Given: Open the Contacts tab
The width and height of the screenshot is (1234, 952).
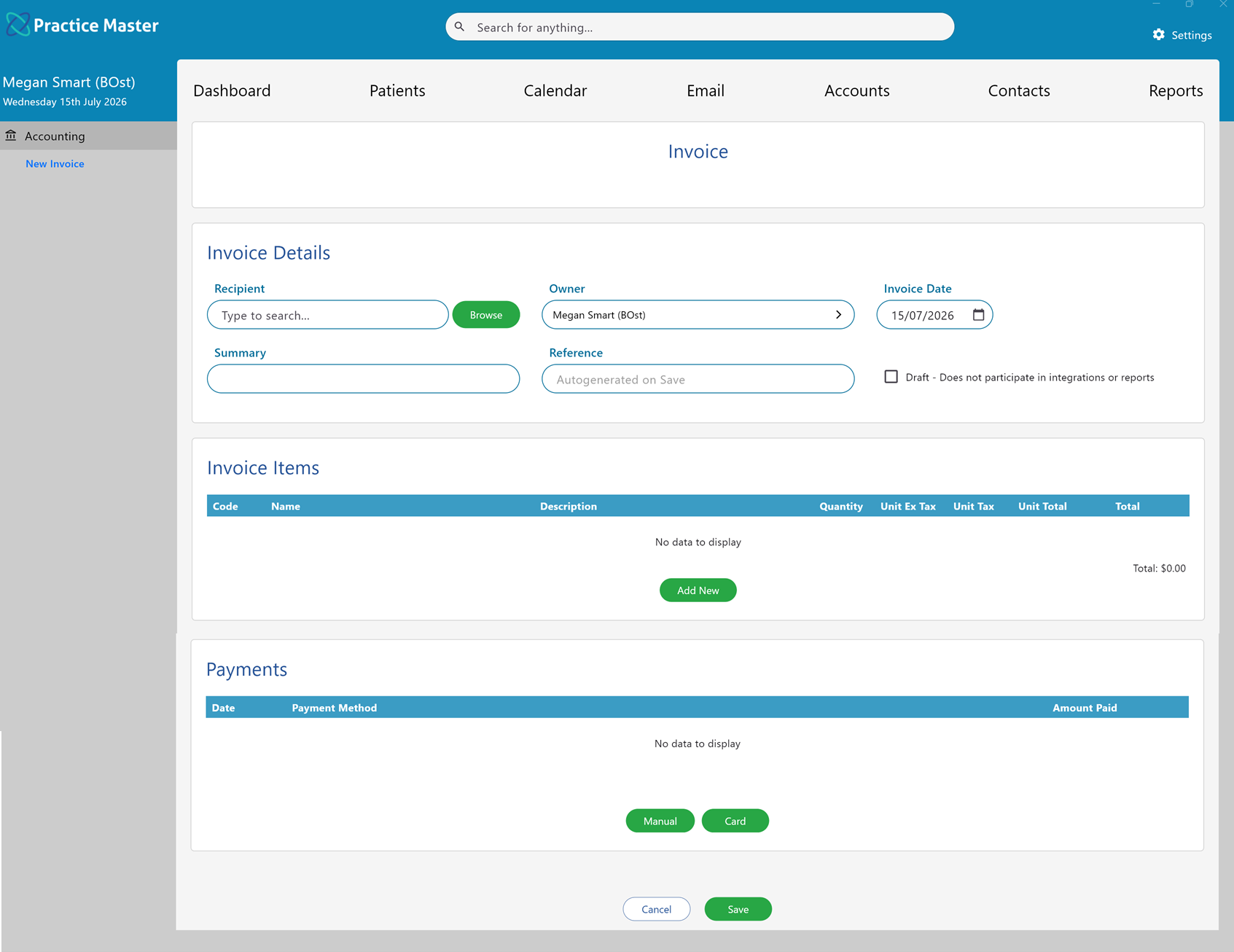Looking at the screenshot, I should (1018, 90).
